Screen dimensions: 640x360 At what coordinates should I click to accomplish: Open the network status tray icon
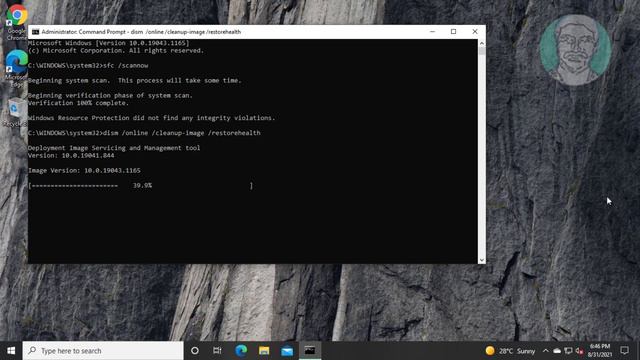click(568, 351)
